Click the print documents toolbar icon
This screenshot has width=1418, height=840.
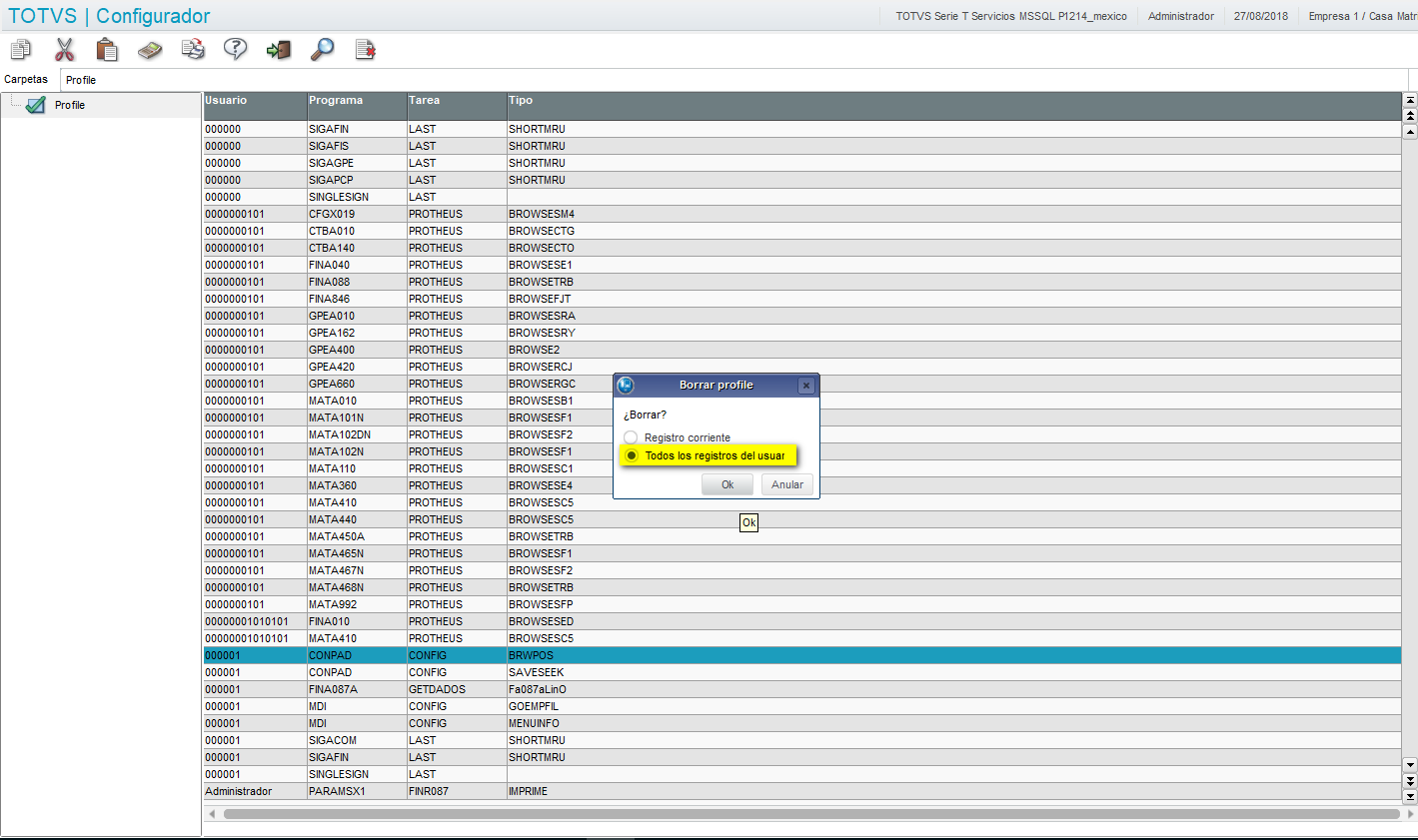click(193, 49)
